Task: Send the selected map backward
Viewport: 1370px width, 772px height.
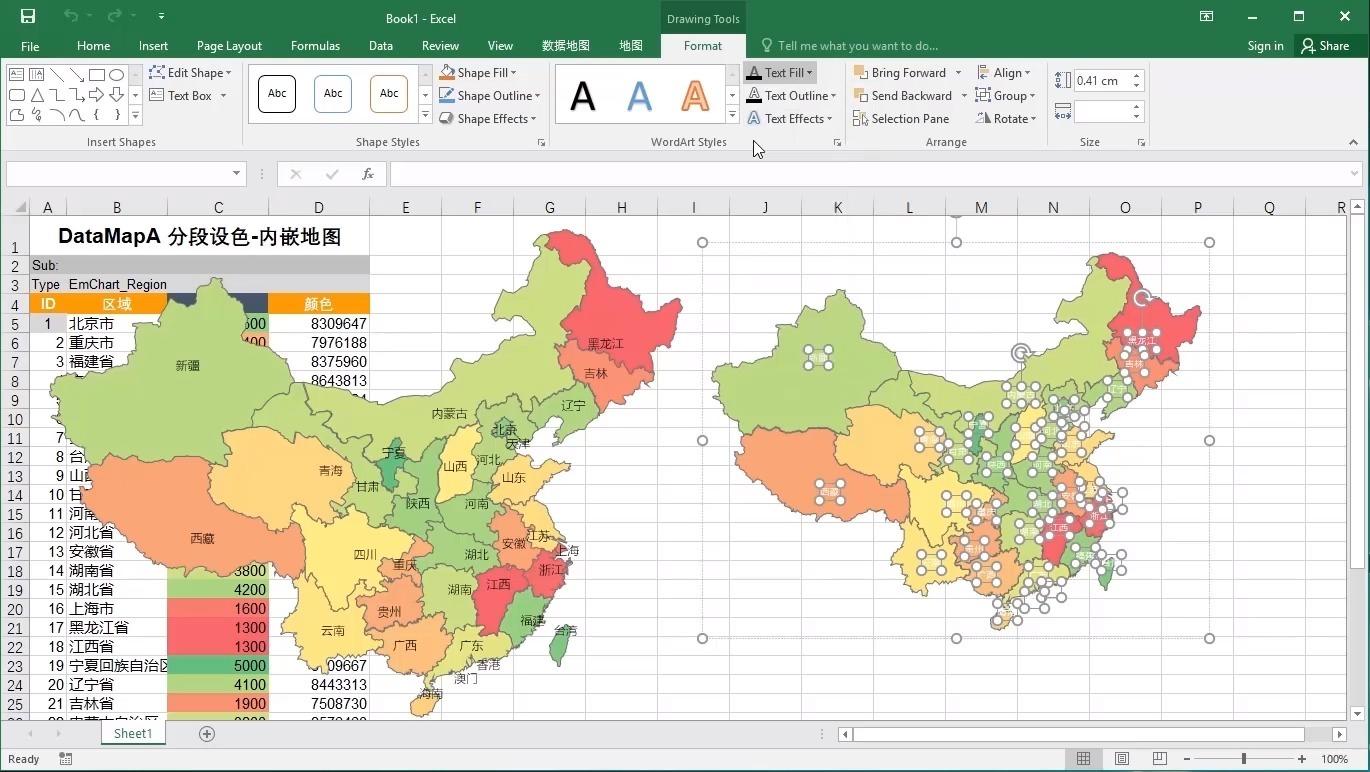Action: [904, 95]
